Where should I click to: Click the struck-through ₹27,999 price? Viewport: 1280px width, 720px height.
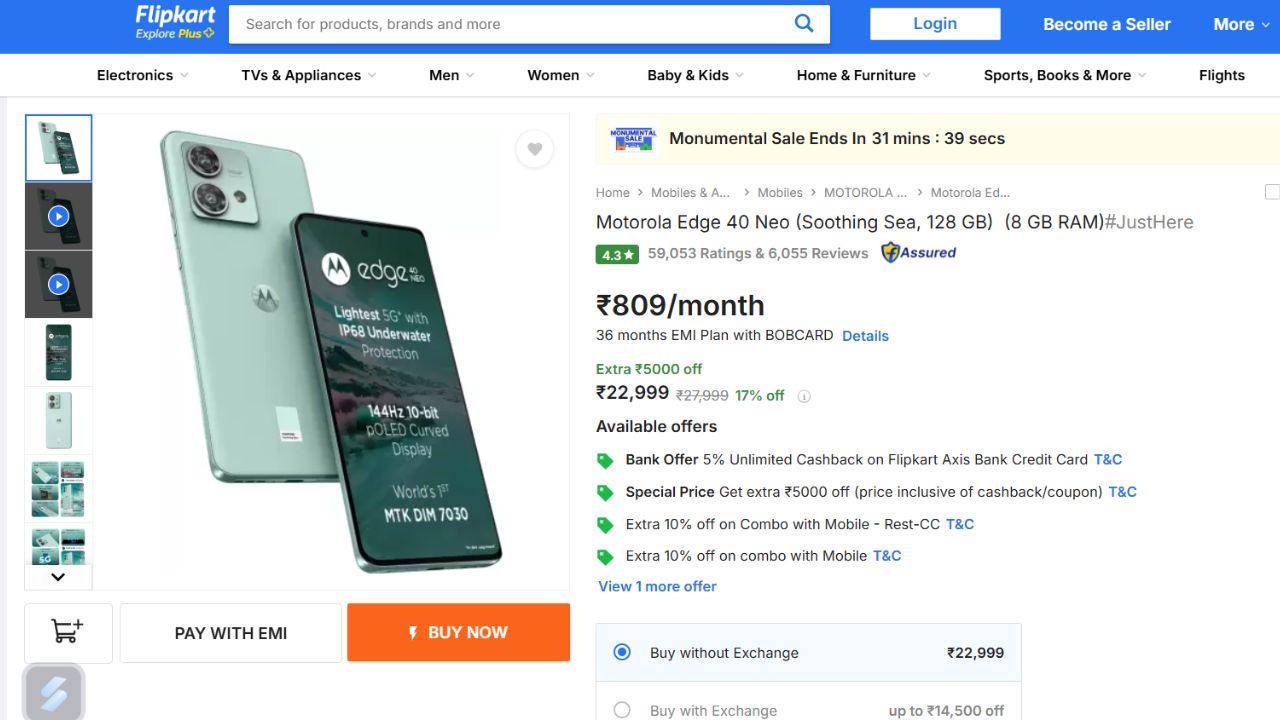tap(703, 396)
